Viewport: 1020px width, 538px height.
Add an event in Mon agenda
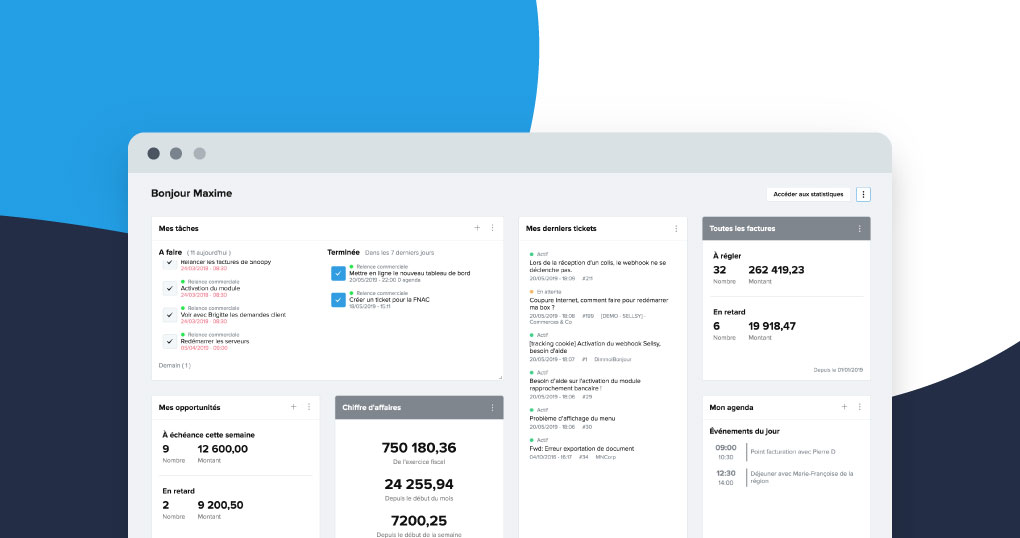coord(844,407)
